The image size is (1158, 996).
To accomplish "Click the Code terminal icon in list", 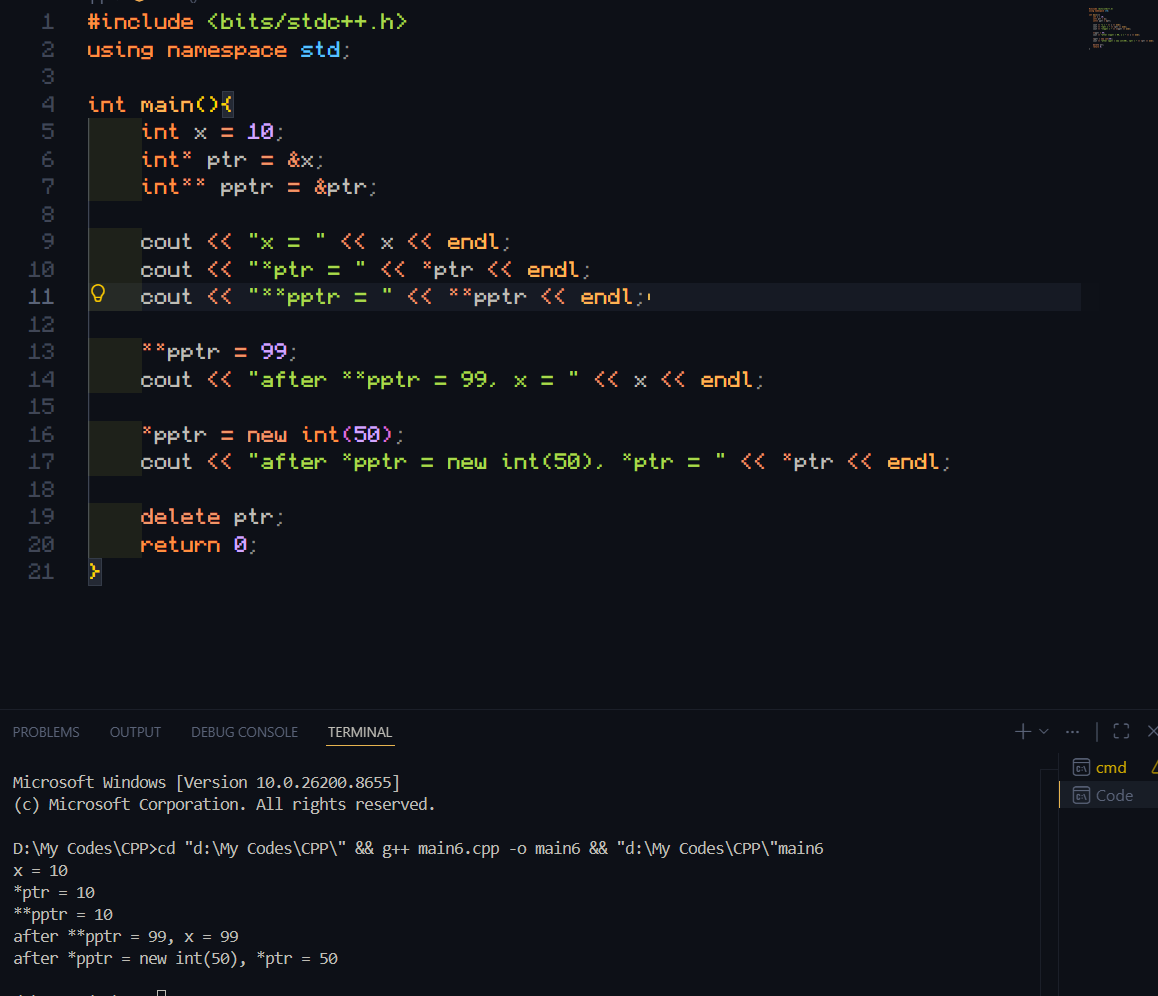I will tap(1081, 795).
